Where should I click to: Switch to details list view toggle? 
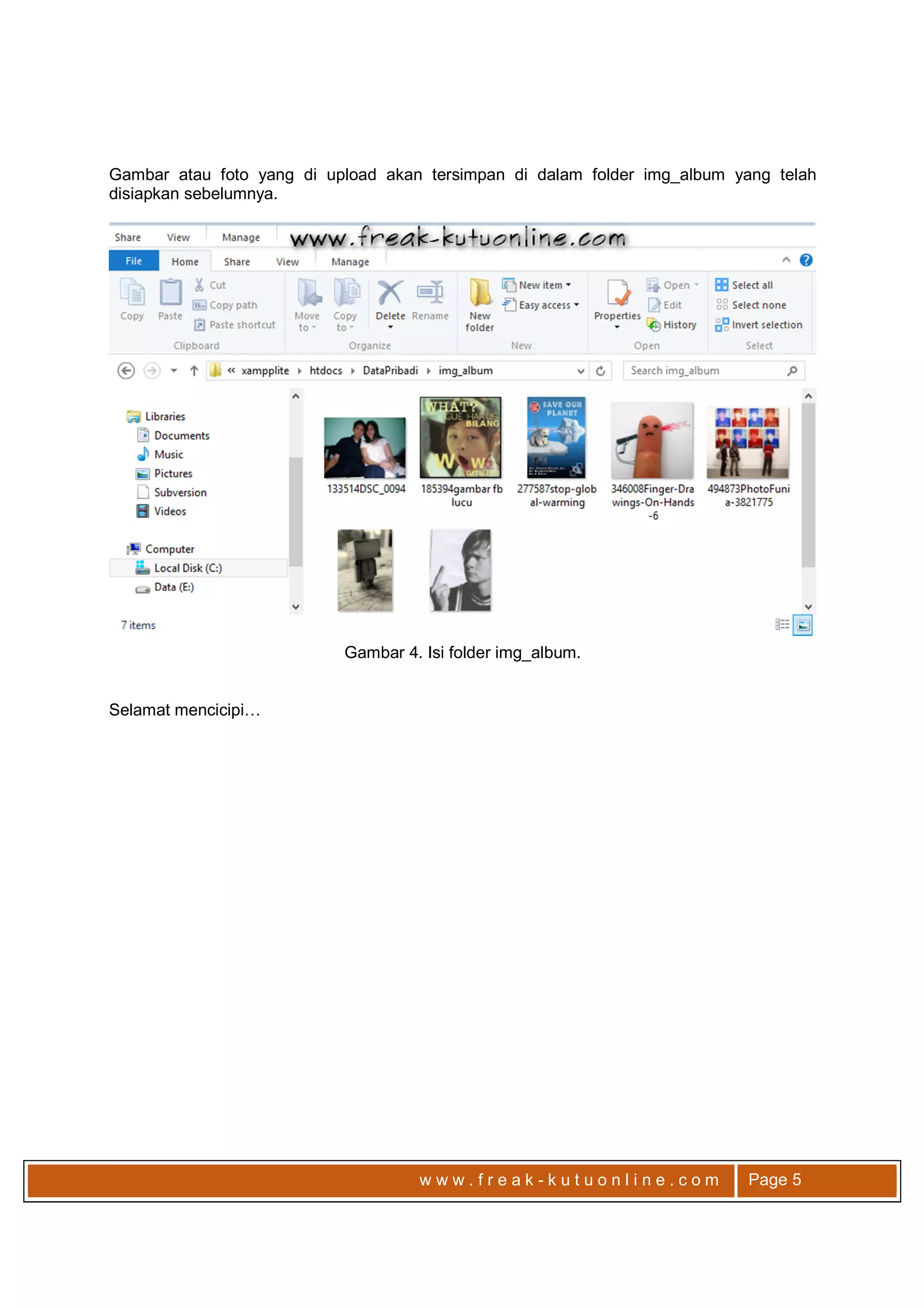click(782, 625)
